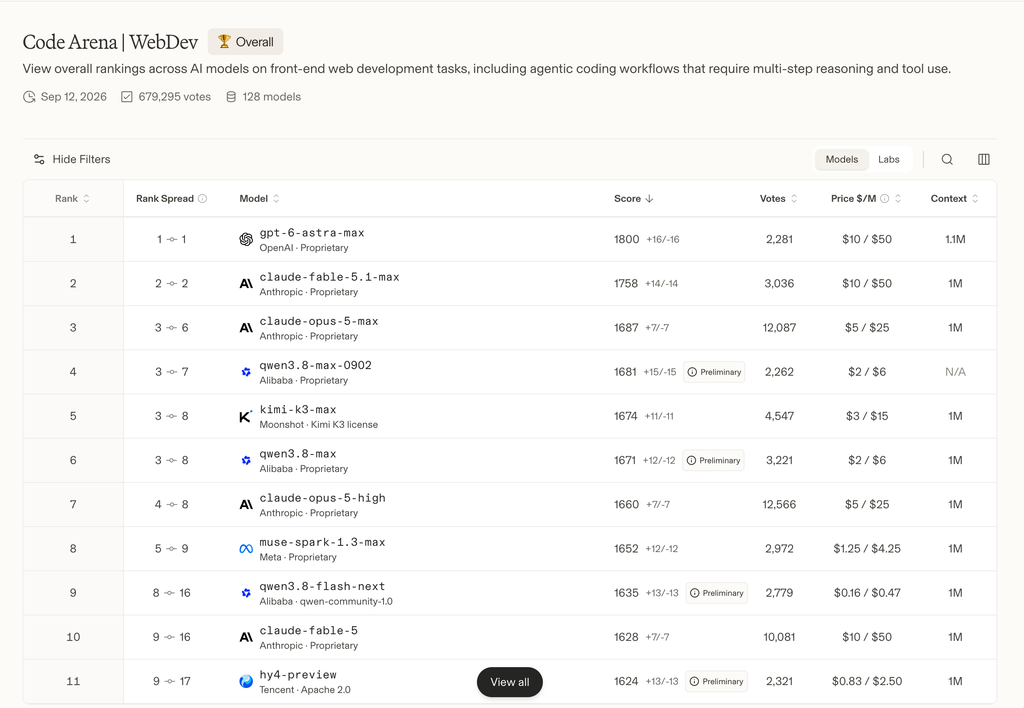This screenshot has width=1024, height=708.
Task: Open the claude-opus-5-max model link
Action: (319, 321)
